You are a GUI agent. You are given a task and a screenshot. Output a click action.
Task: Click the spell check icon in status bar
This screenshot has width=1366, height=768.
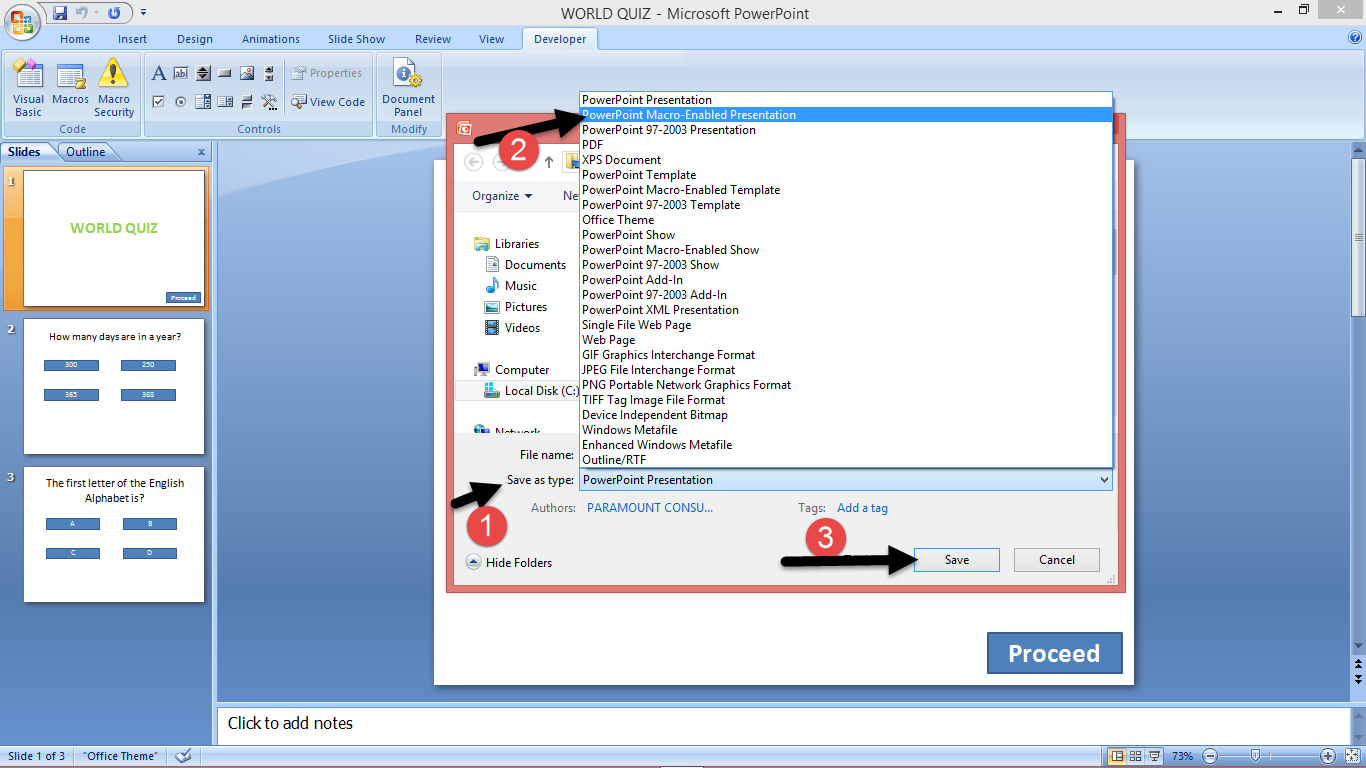click(184, 756)
